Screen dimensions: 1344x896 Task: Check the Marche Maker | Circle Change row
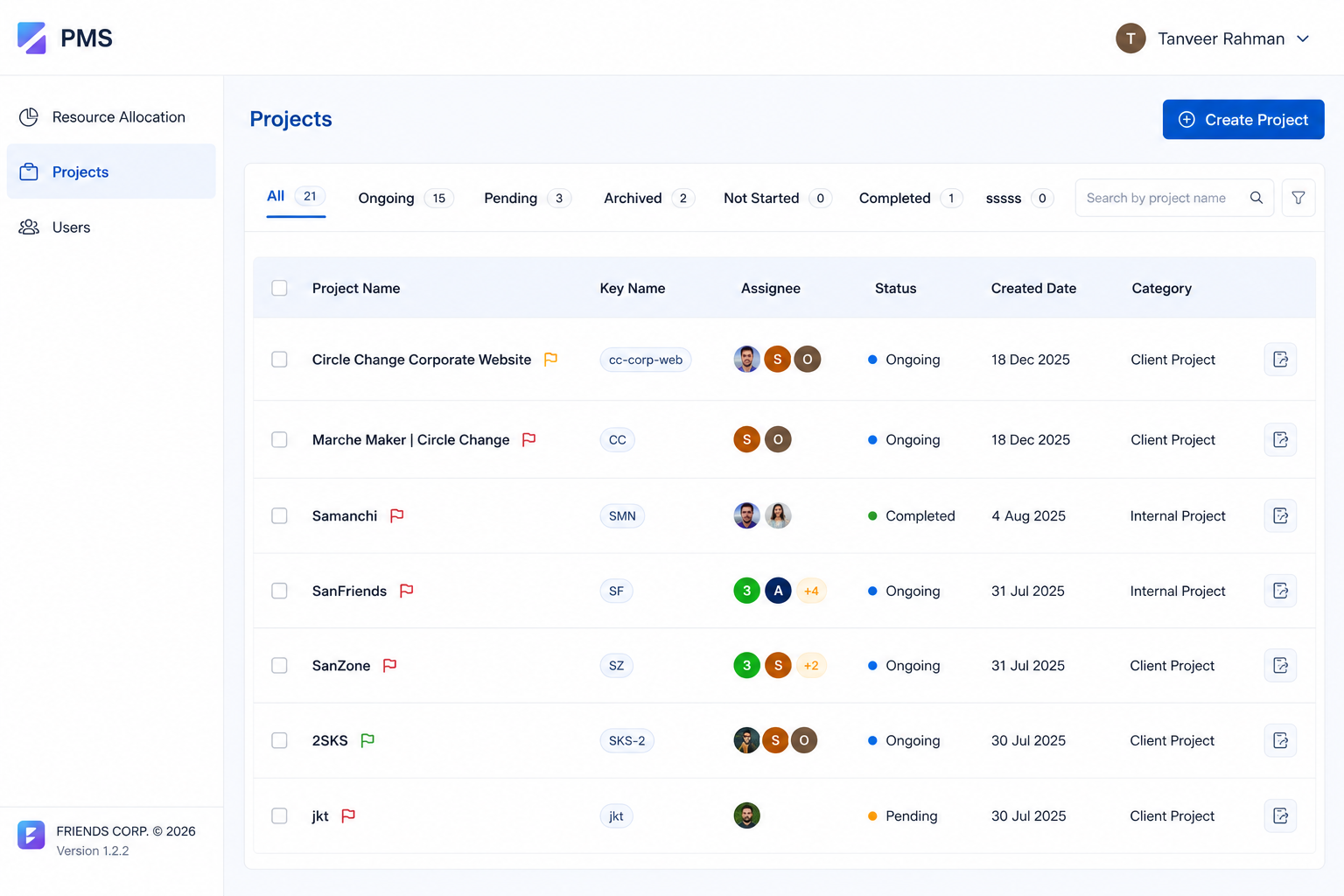[279, 439]
